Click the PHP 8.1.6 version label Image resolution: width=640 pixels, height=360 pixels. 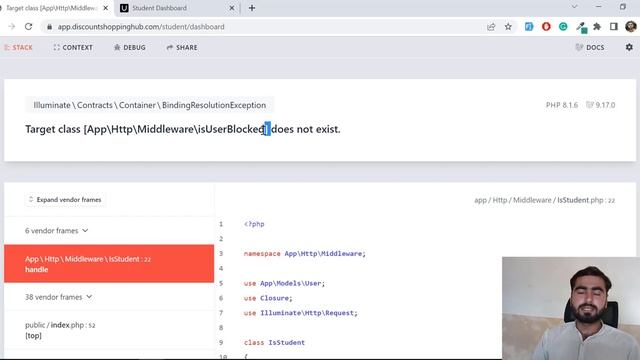coord(562,105)
